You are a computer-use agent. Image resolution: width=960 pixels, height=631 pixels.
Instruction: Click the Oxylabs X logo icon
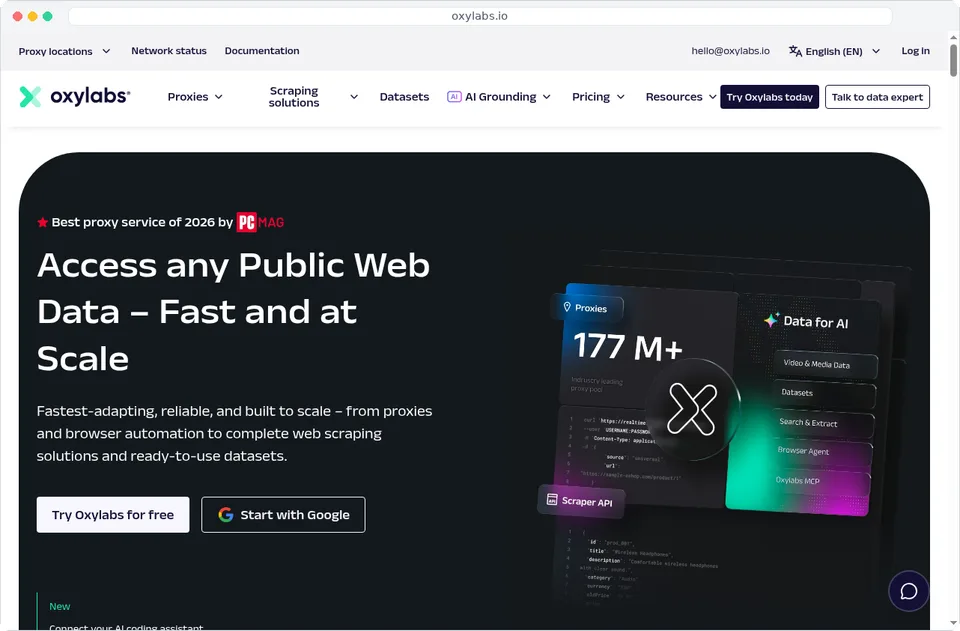tap(30, 97)
